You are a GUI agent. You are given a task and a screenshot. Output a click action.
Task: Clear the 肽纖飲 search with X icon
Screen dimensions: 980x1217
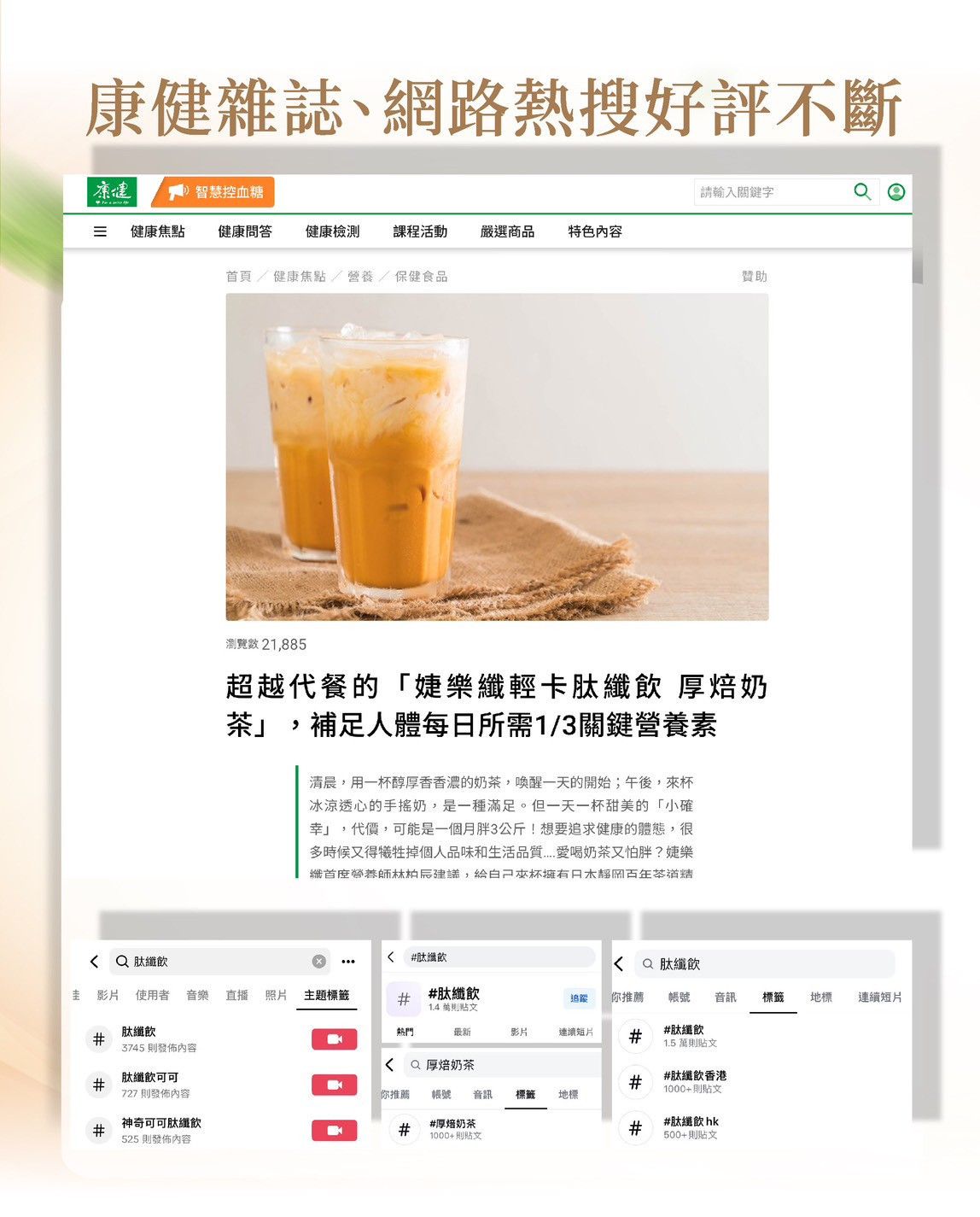(x=318, y=962)
